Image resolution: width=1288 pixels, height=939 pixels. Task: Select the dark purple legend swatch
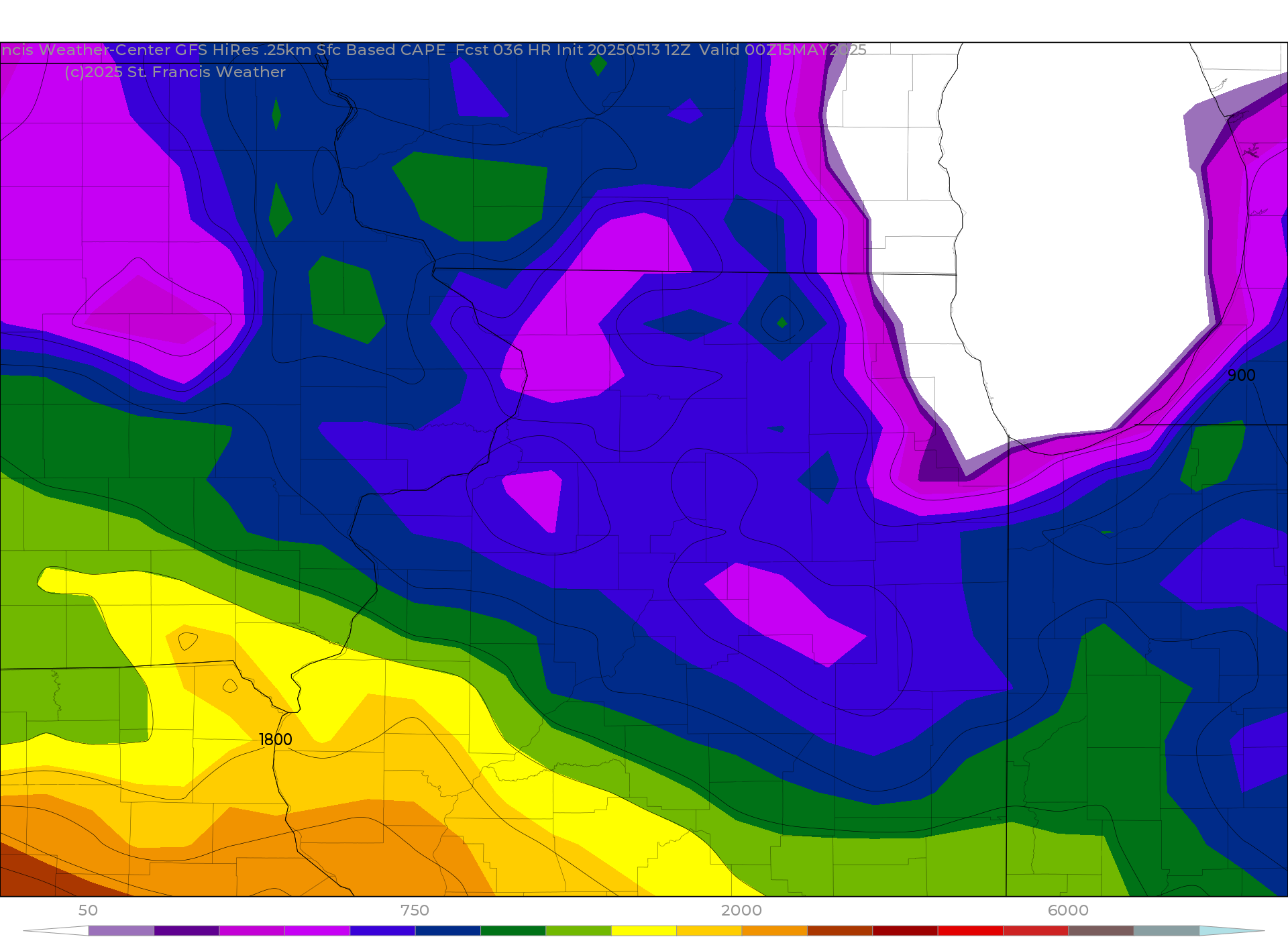[x=186, y=931]
